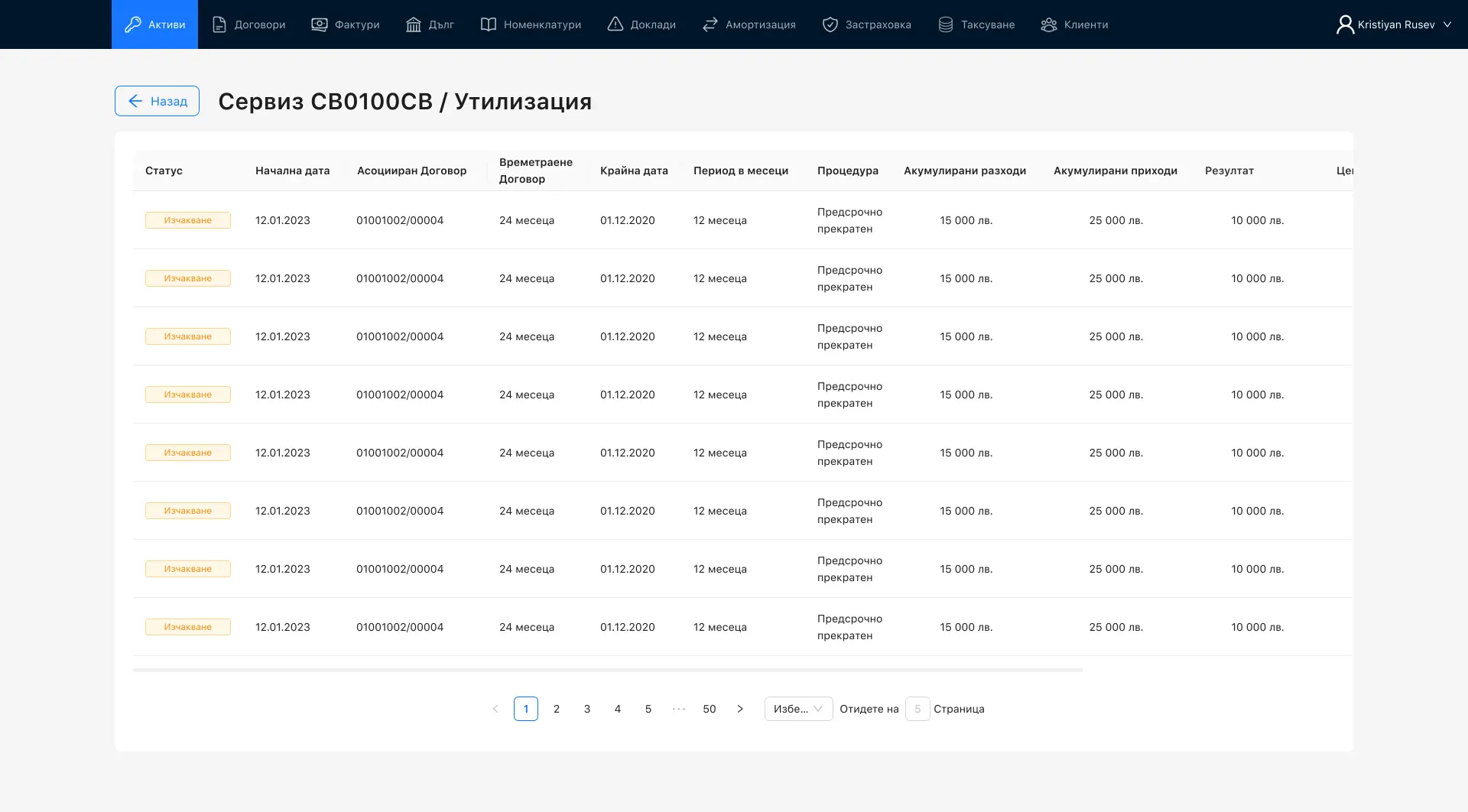Click the user avatar icon for Kristiyan Rusev
Image resolution: width=1468 pixels, height=812 pixels.
(1345, 24)
